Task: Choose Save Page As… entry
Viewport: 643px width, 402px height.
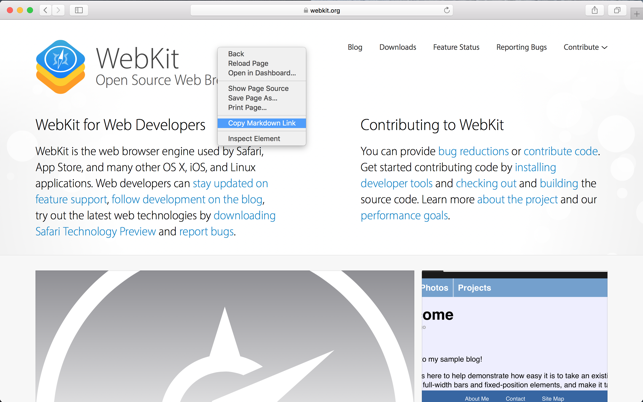Action: 262,98
